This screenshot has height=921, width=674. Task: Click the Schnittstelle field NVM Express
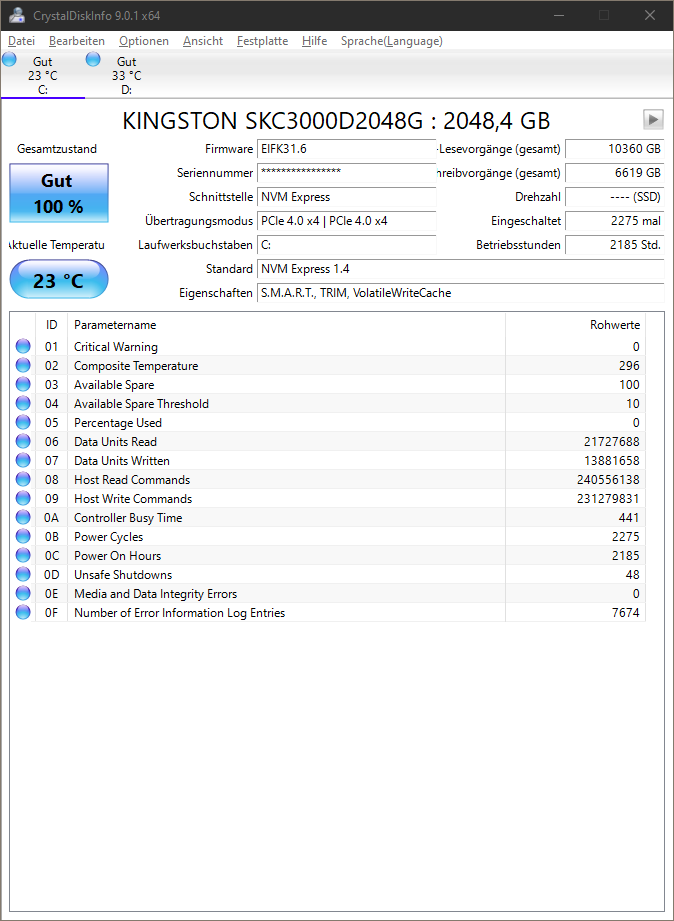[x=347, y=197]
